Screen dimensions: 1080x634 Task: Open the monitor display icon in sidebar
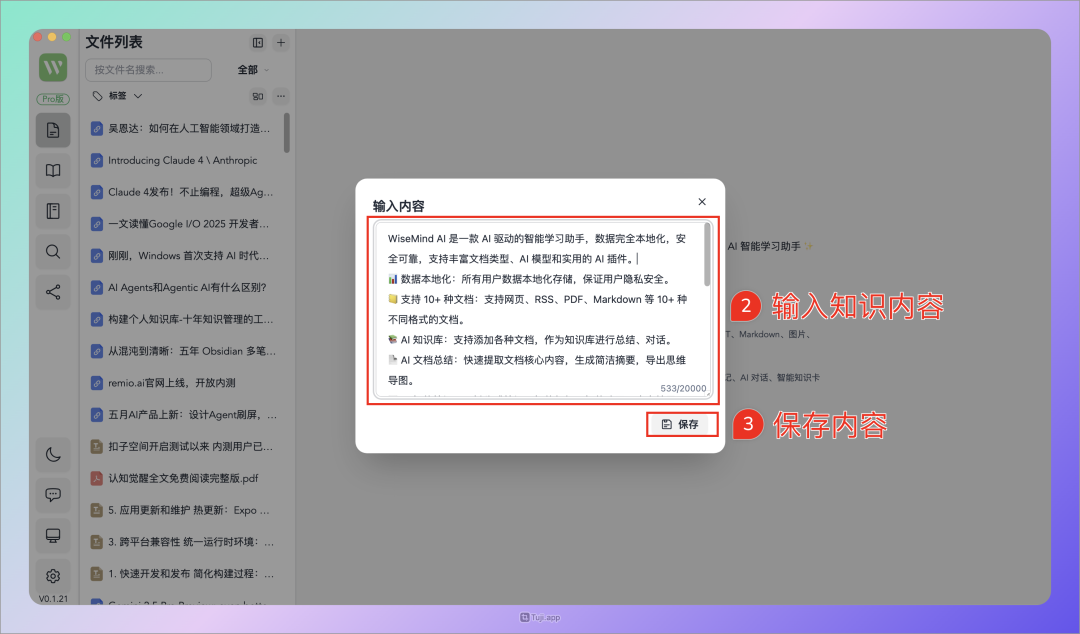(53, 535)
